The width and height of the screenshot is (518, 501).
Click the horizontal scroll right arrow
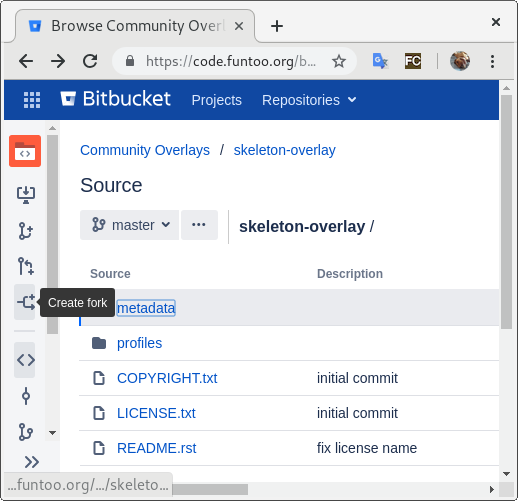pyautogui.click(x=492, y=489)
